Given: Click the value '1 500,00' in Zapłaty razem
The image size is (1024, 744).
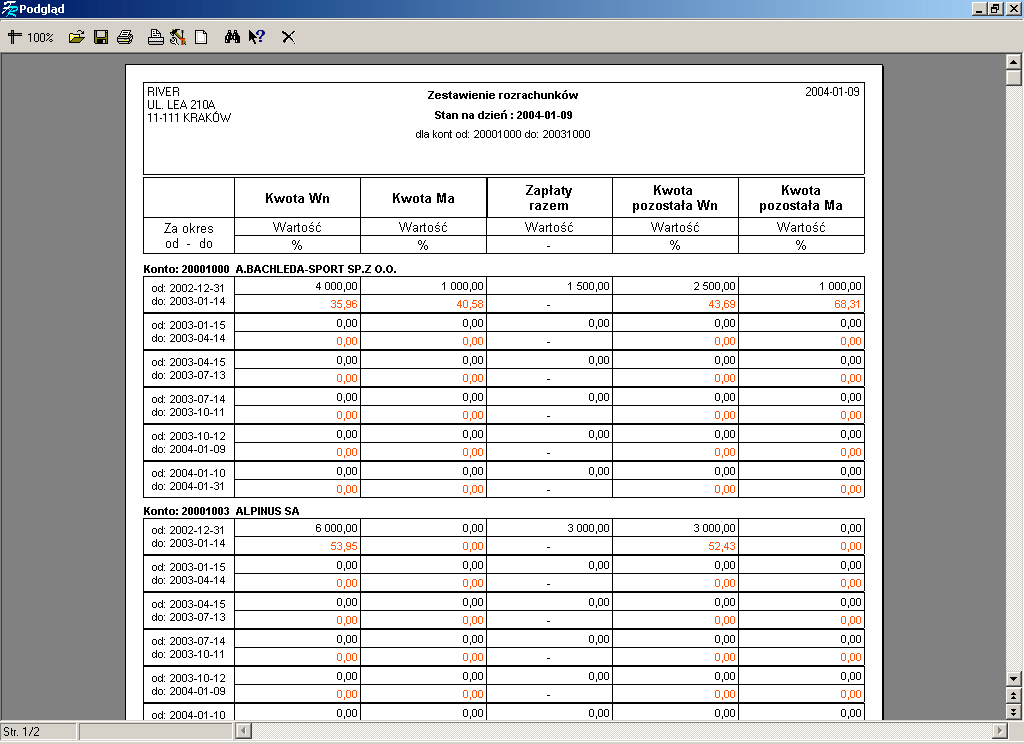Looking at the screenshot, I should (x=588, y=286).
